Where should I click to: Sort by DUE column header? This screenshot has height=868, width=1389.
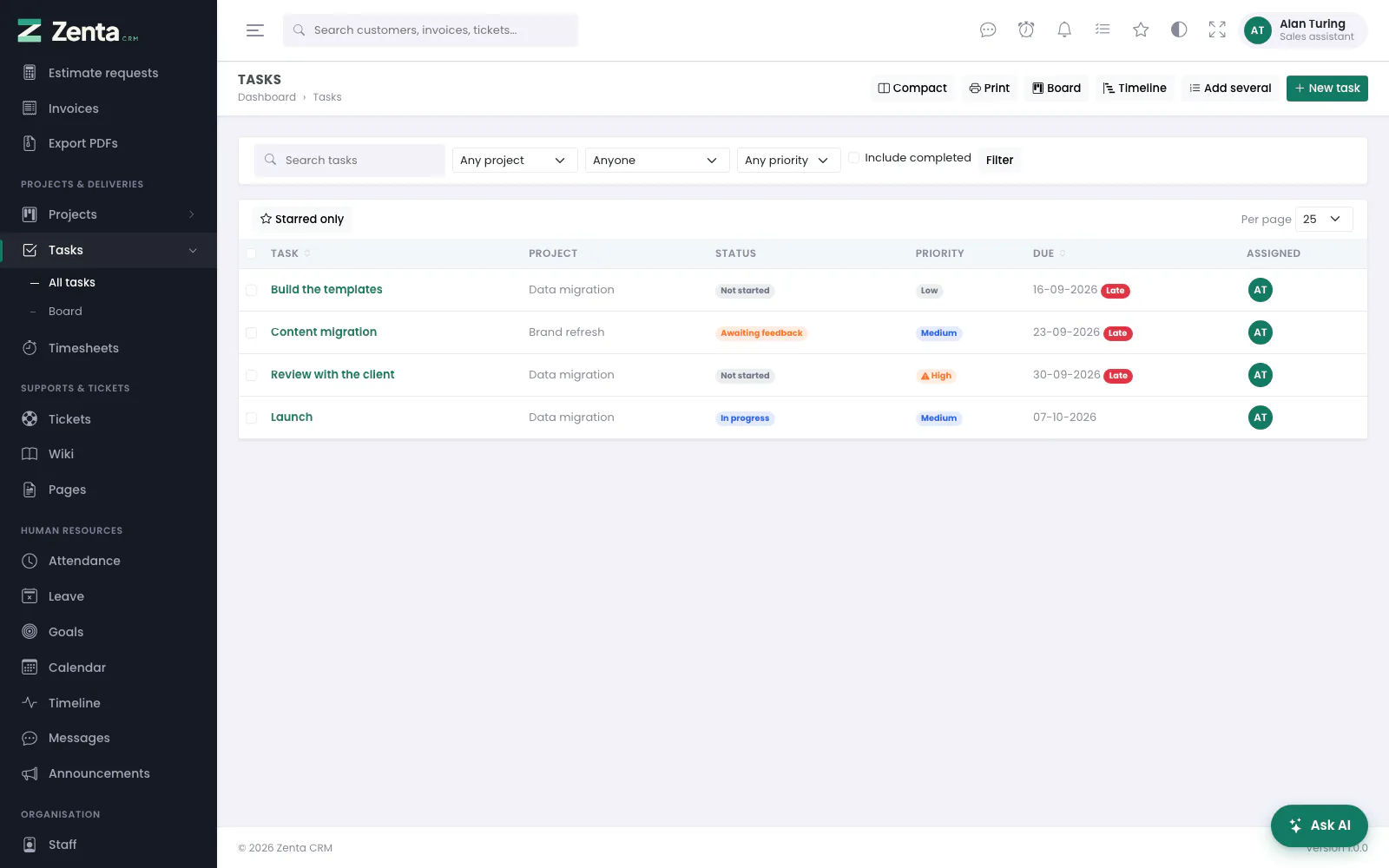click(x=1049, y=253)
